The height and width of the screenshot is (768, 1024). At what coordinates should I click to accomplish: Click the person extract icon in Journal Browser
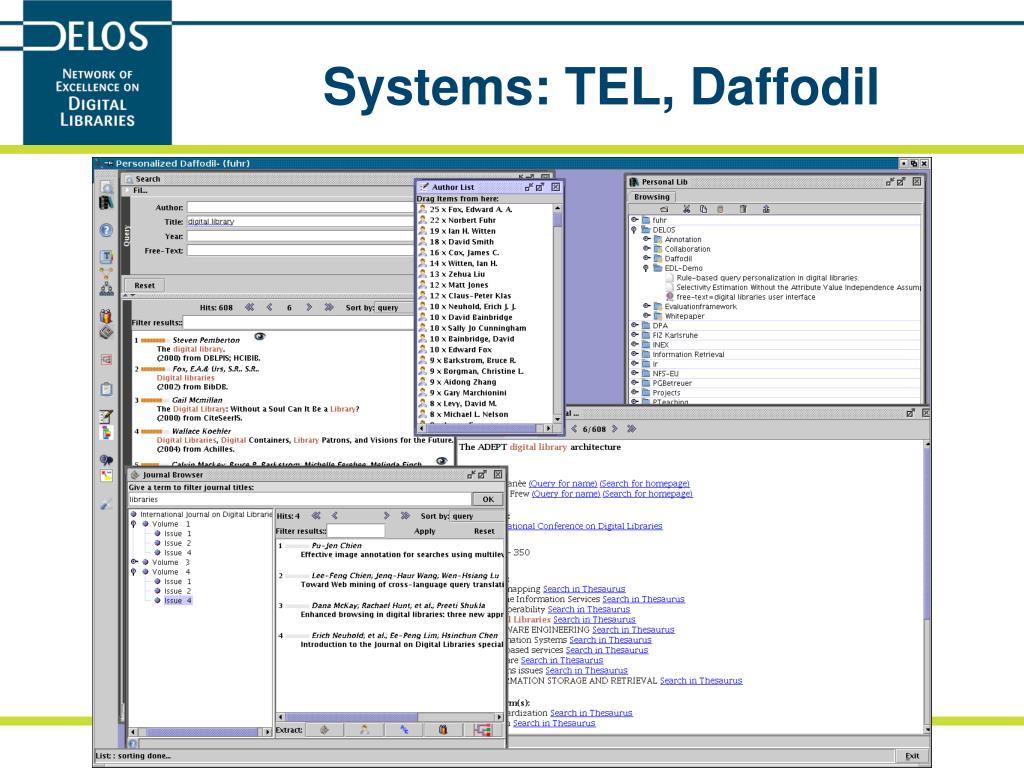[x=364, y=730]
